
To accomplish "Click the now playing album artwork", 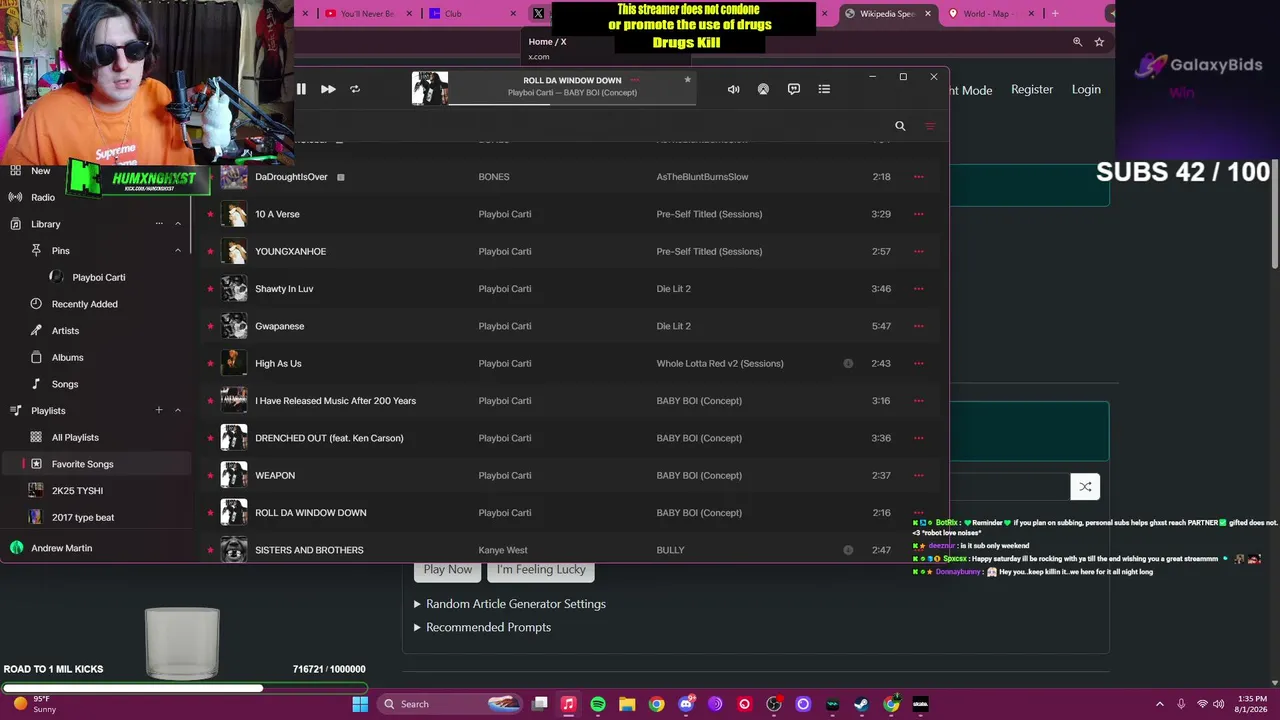I will tap(430, 88).
